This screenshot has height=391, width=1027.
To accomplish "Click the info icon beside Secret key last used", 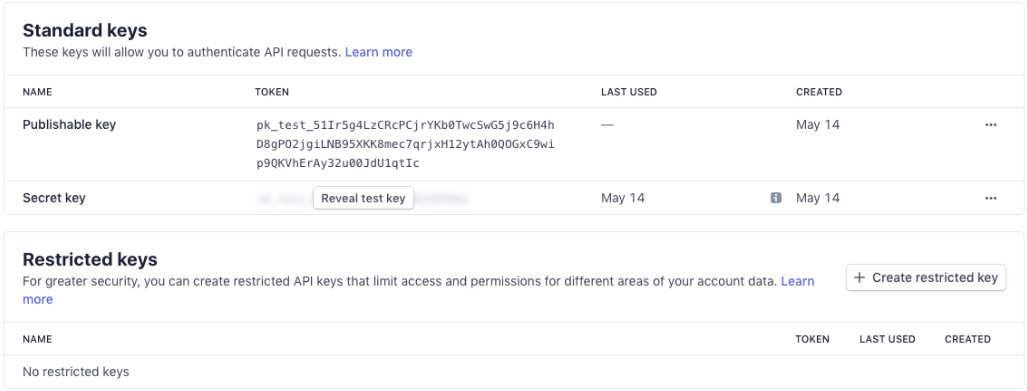I will (x=775, y=198).
